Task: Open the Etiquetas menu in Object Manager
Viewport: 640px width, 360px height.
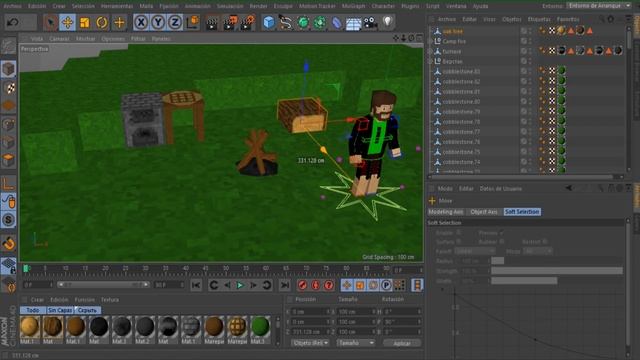Action: 539,19
